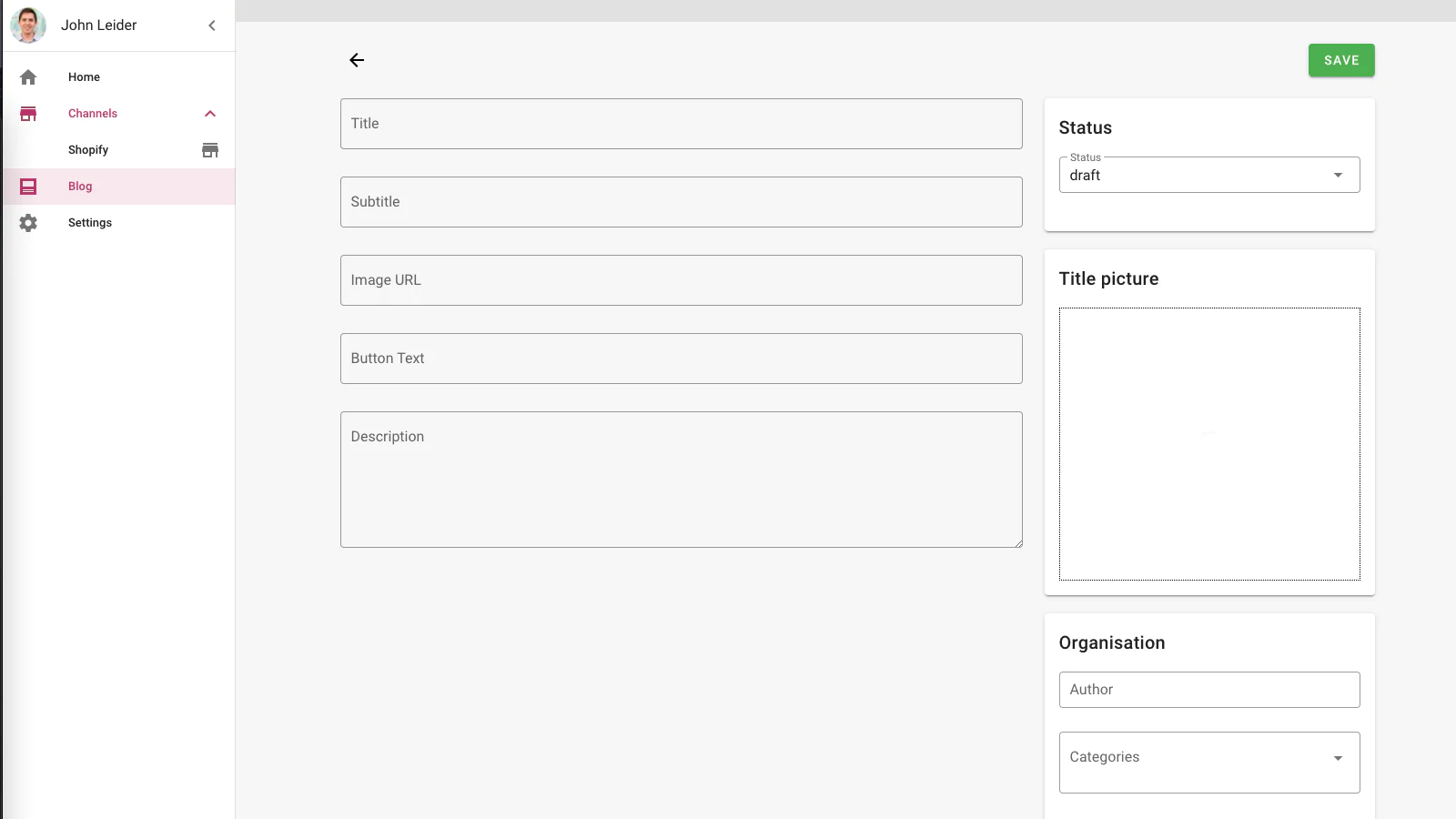Select the Home menu item
This screenshot has width=1456, height=819.
tap(84, 77)
